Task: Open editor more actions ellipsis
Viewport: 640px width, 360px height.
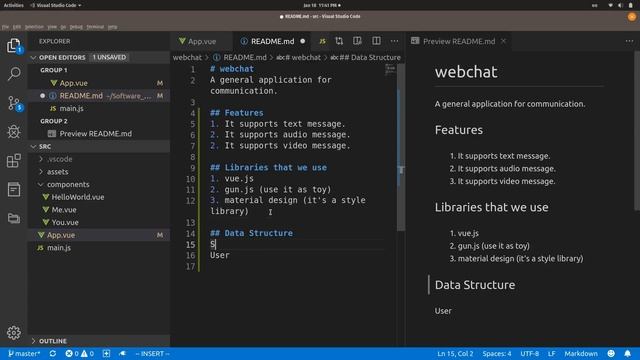Action: click(394, 41)
